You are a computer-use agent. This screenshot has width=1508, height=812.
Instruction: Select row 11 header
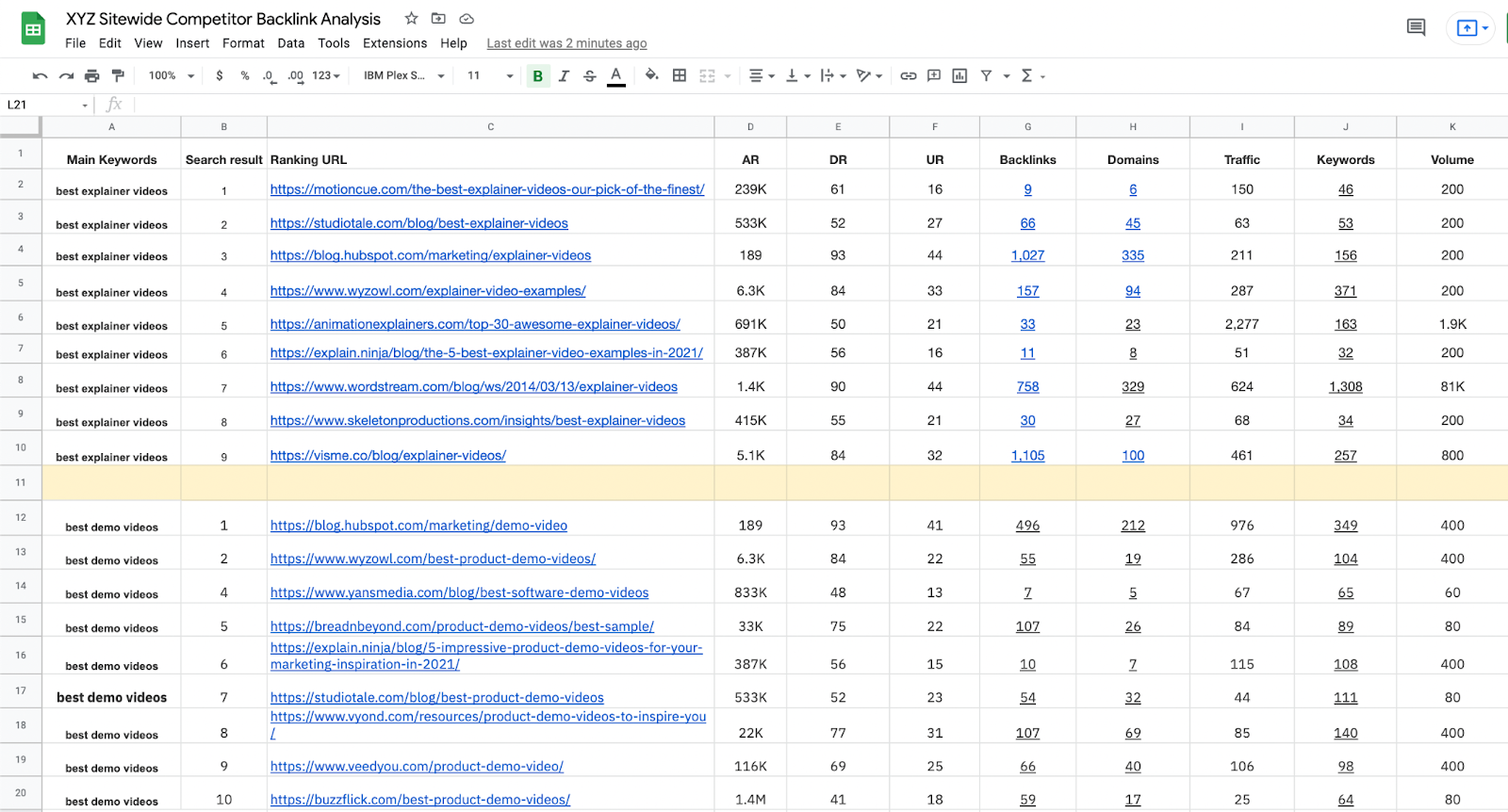(x=21, y=482)
